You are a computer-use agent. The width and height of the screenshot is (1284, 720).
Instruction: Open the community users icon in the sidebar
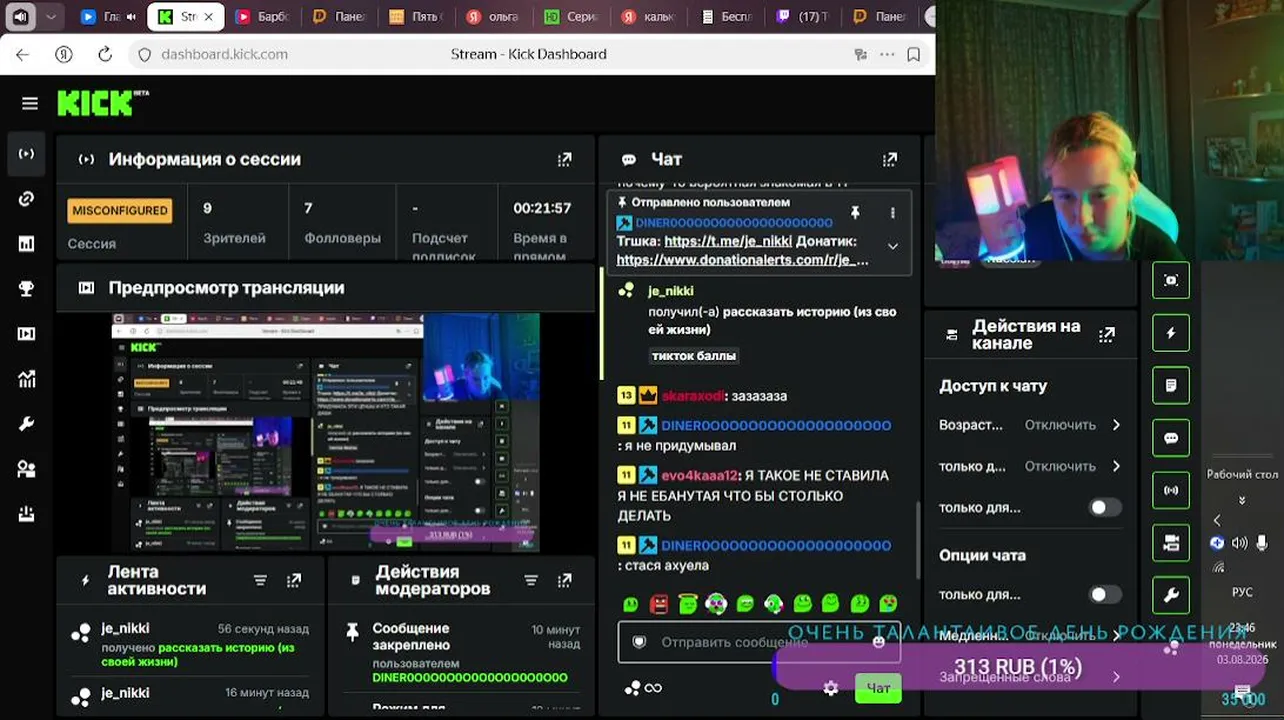27,469
